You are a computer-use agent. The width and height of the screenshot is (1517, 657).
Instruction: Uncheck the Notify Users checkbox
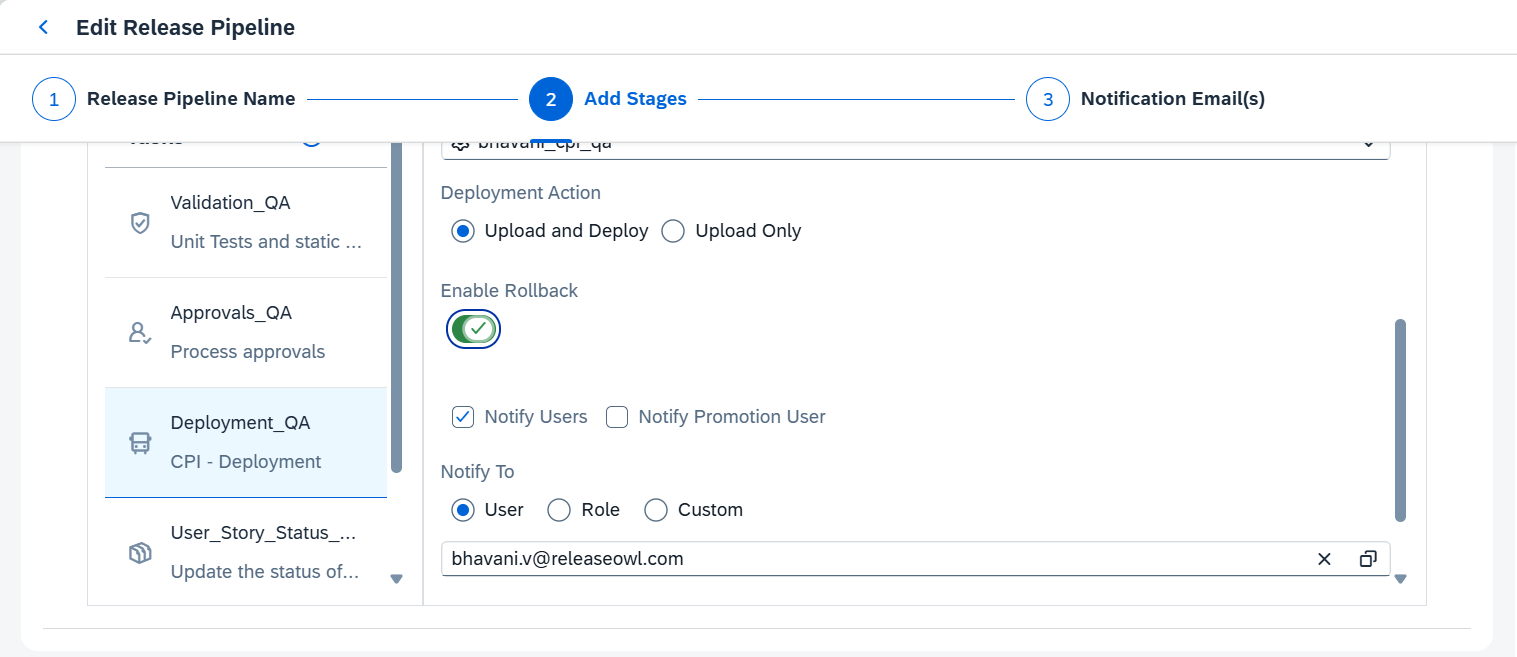coord(463,417)
